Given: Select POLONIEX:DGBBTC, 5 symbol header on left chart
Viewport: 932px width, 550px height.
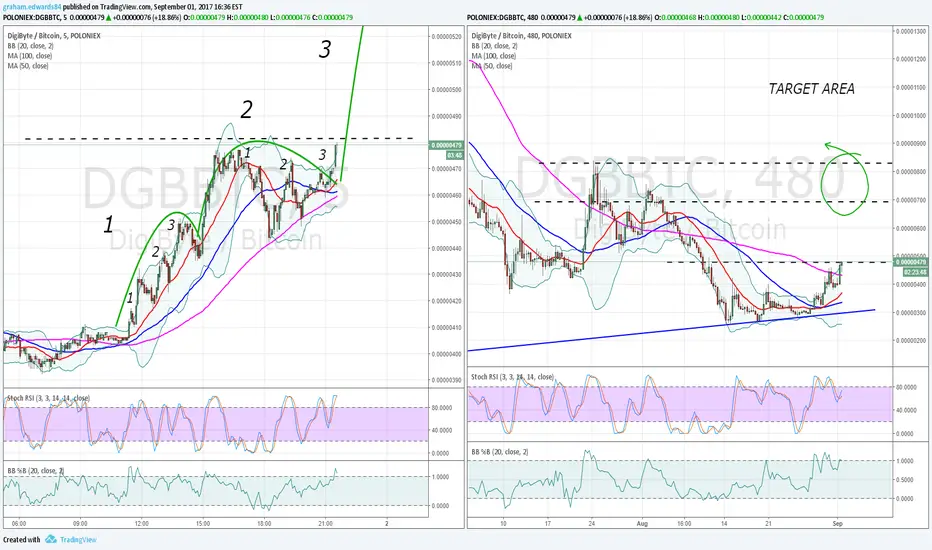Looking at the screenshot, I should [34, 17].
